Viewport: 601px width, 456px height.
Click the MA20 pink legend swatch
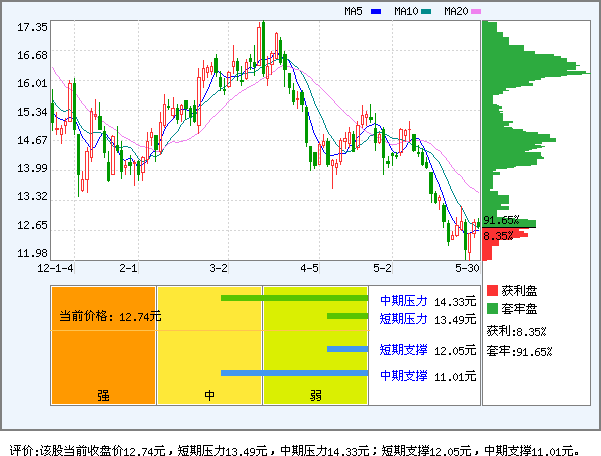point(476,11)
